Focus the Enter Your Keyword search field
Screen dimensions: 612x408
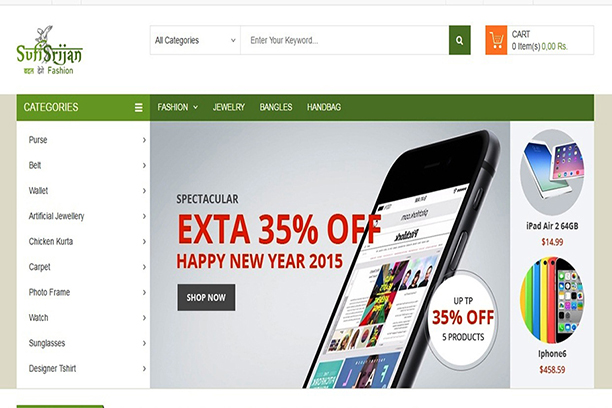coord(345,40)
